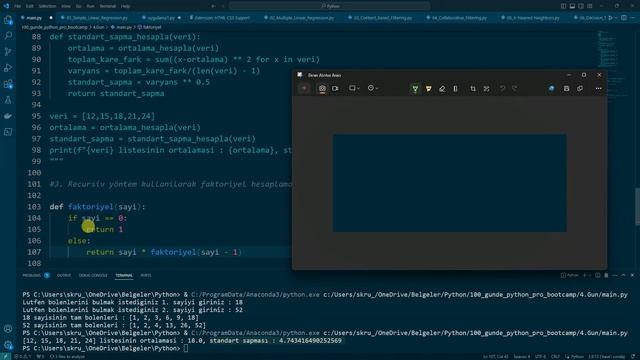The height and width of the screenshot is (360, 640).
Task: Copy the snip to clipboard
Action: (x=580, y=89)
